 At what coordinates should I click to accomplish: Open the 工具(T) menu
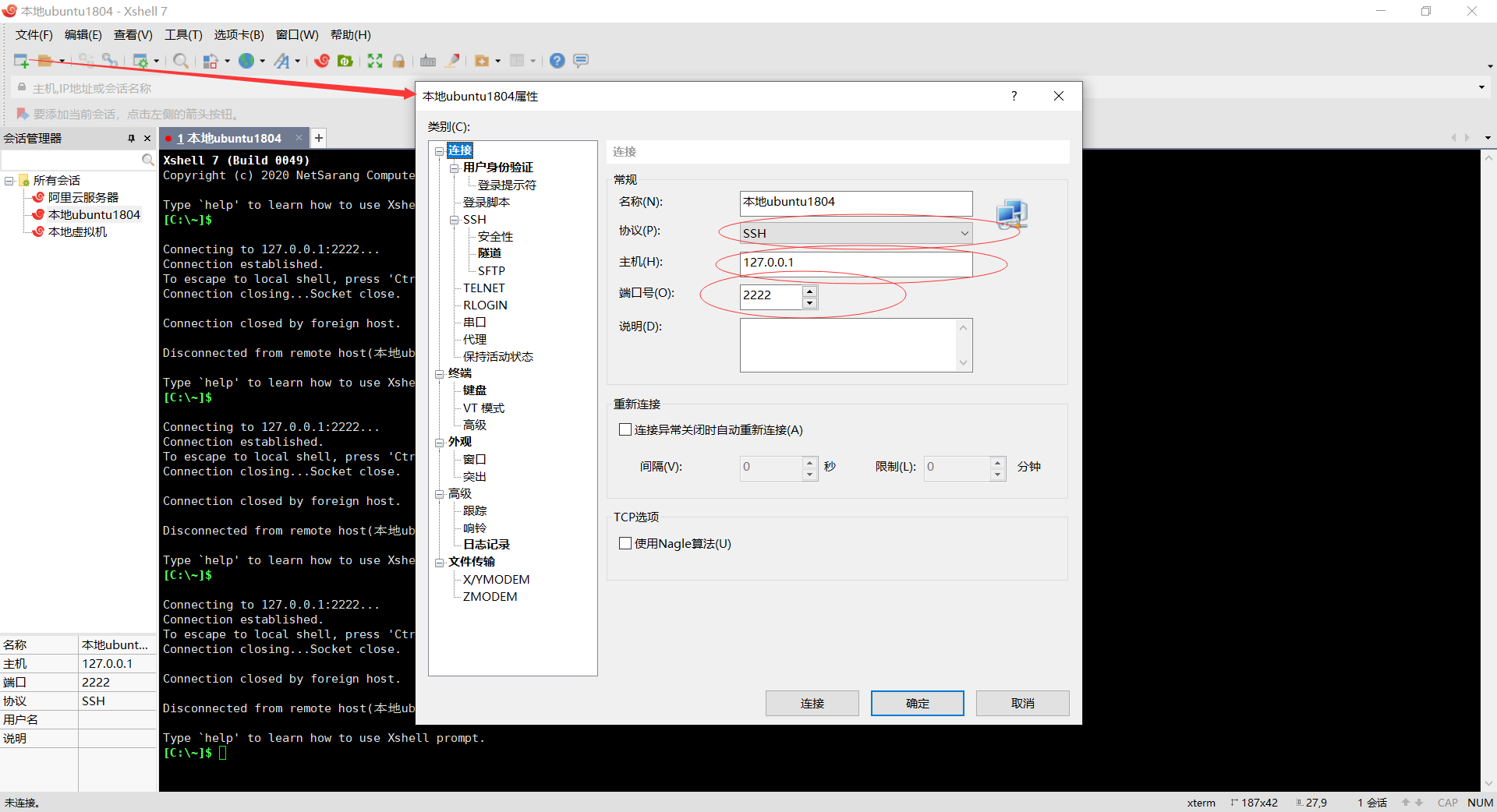coord(183,34)
